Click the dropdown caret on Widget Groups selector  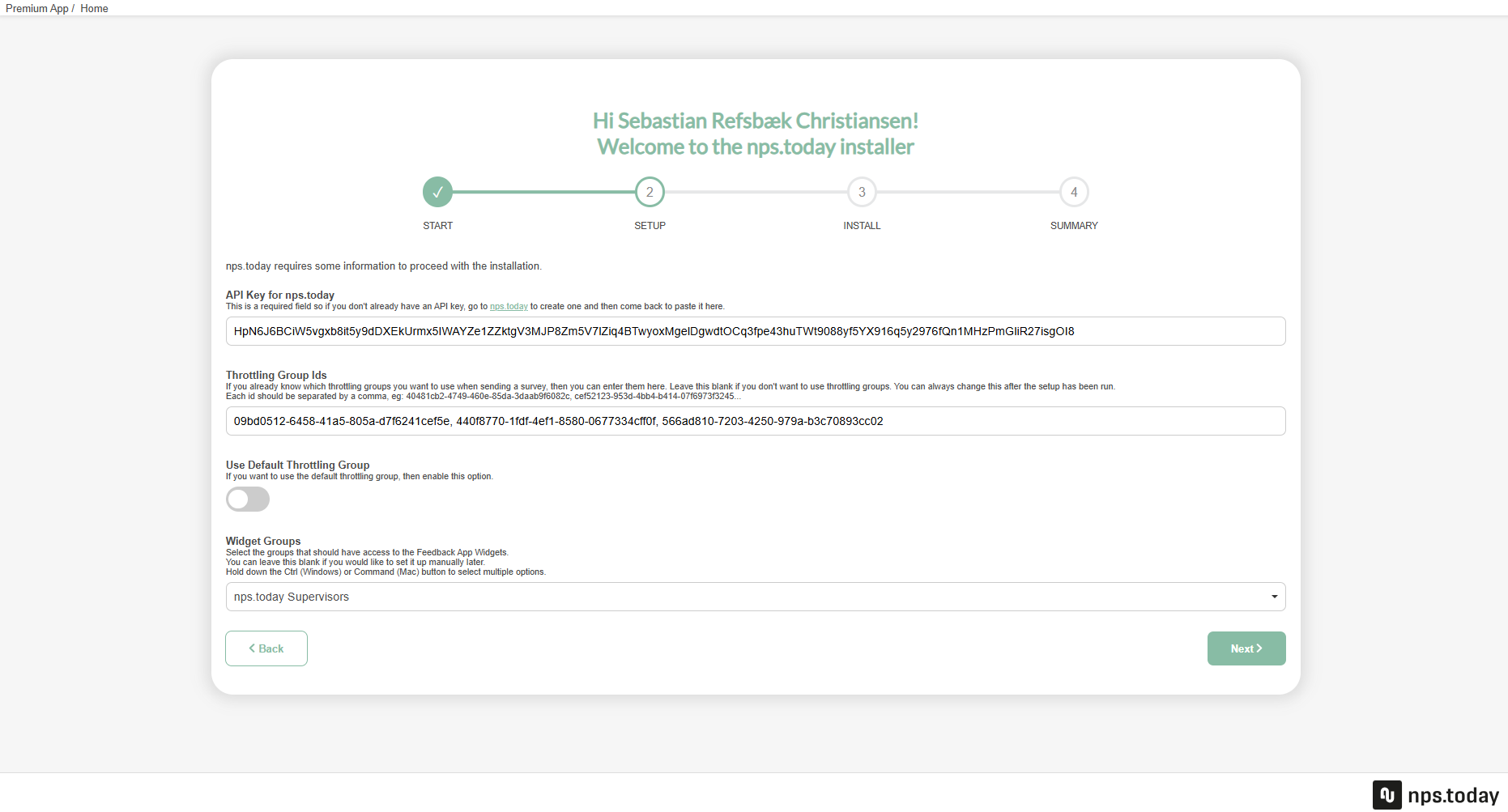[1273, 596]
